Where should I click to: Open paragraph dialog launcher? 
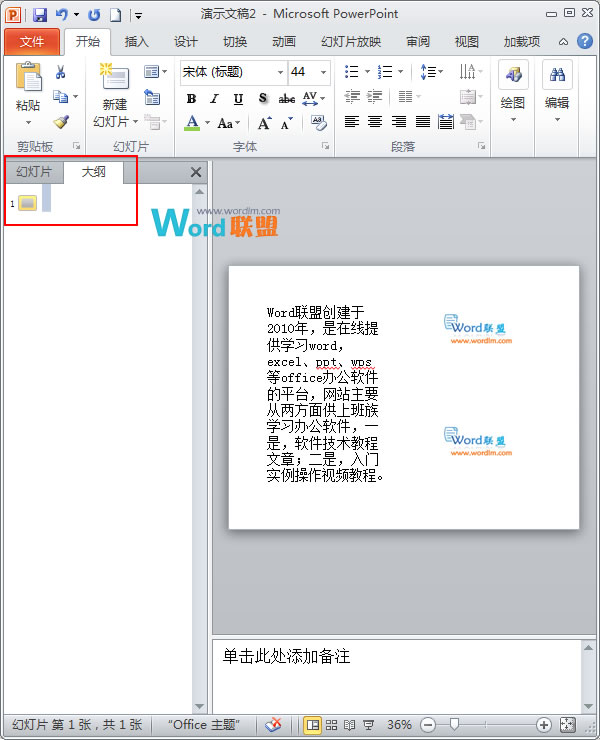[481, 146]
